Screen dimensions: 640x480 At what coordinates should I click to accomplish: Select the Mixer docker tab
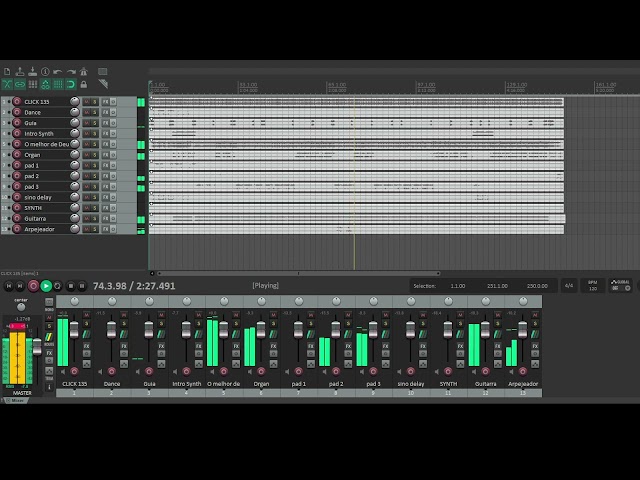click(x=15, y=400)
